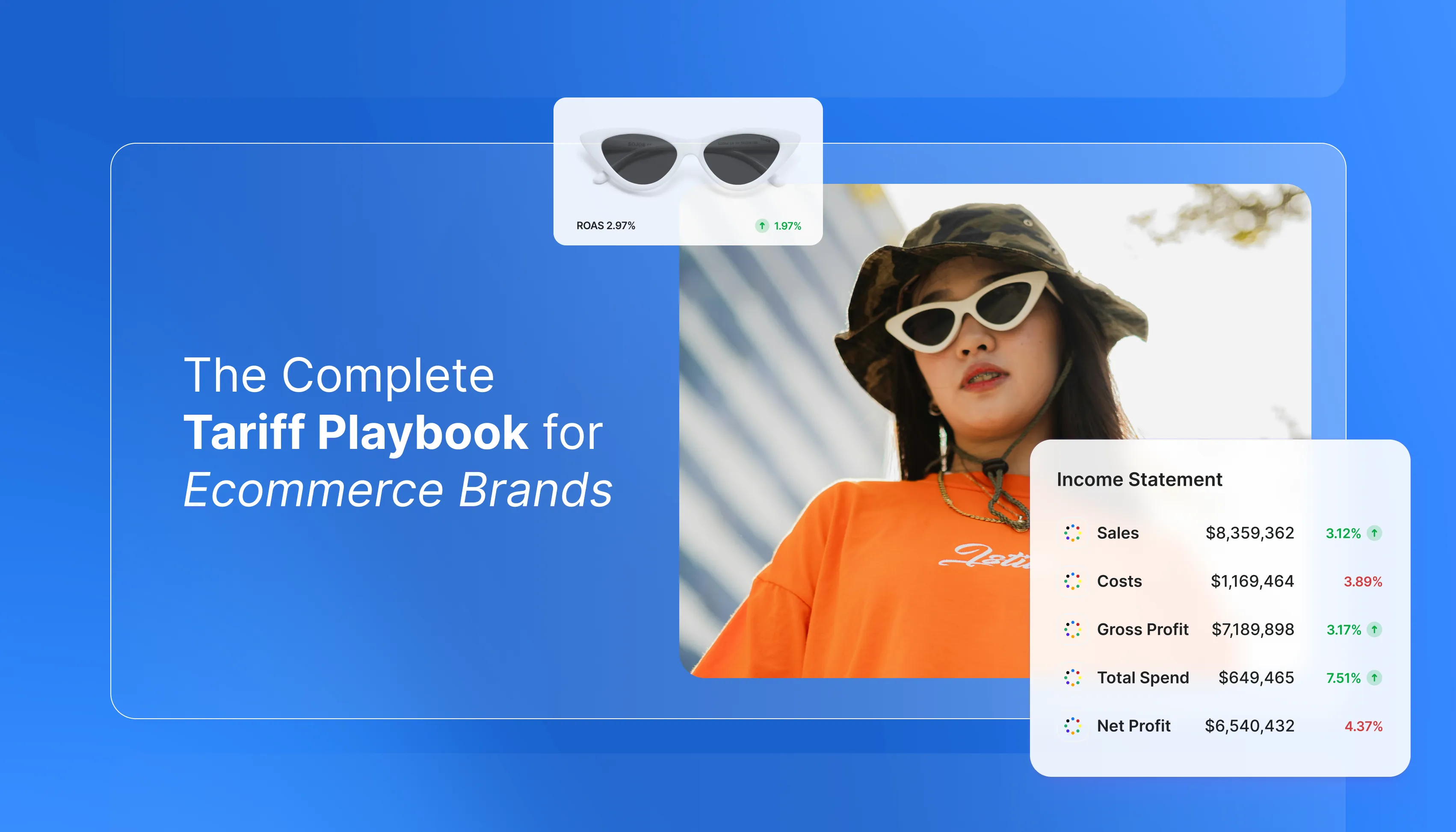1456x832 pixels.
Task: Click the Sales amount $8,359,362
Action: pos(1250,533)
